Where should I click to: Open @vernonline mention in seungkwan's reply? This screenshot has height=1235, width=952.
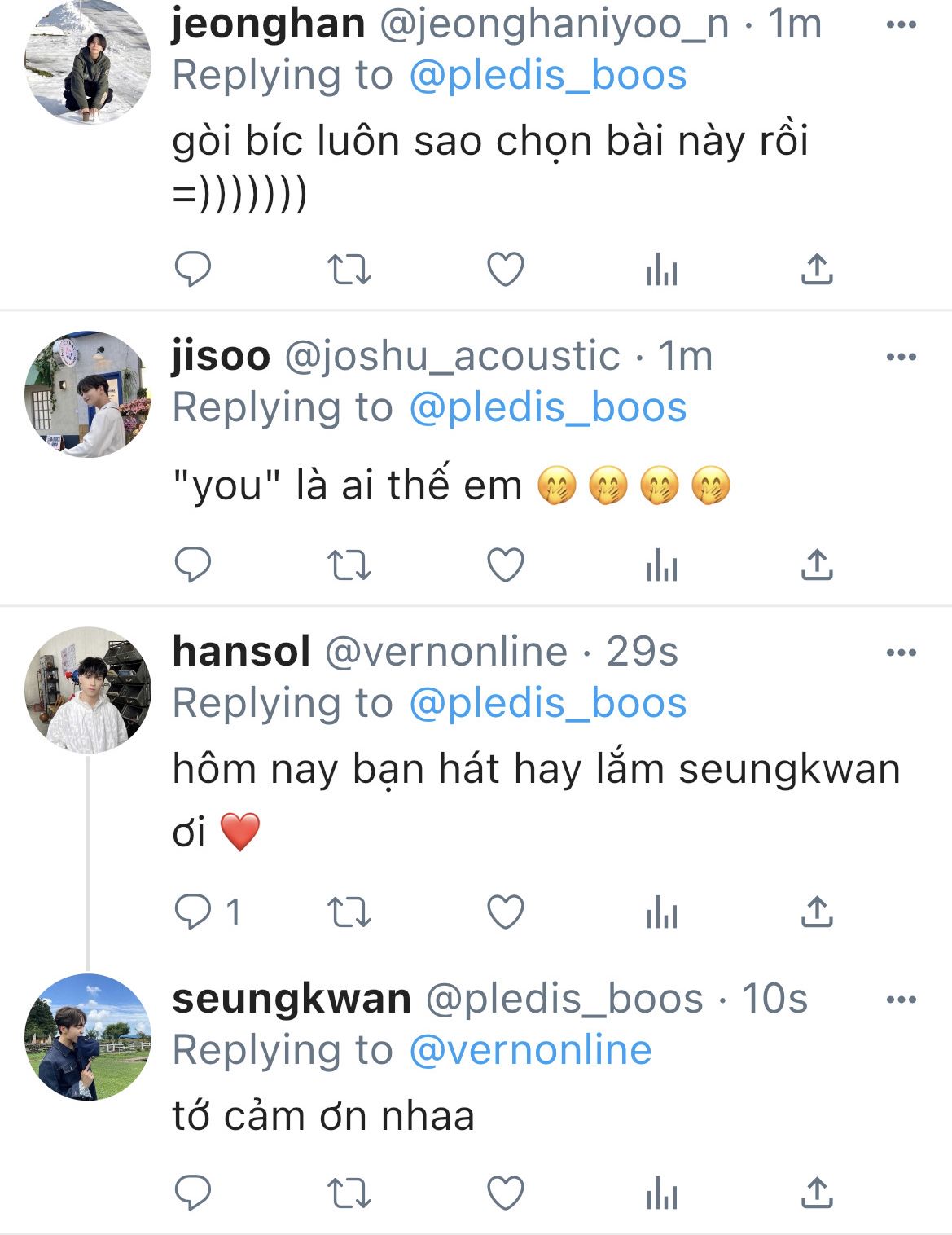point(530,1050)
